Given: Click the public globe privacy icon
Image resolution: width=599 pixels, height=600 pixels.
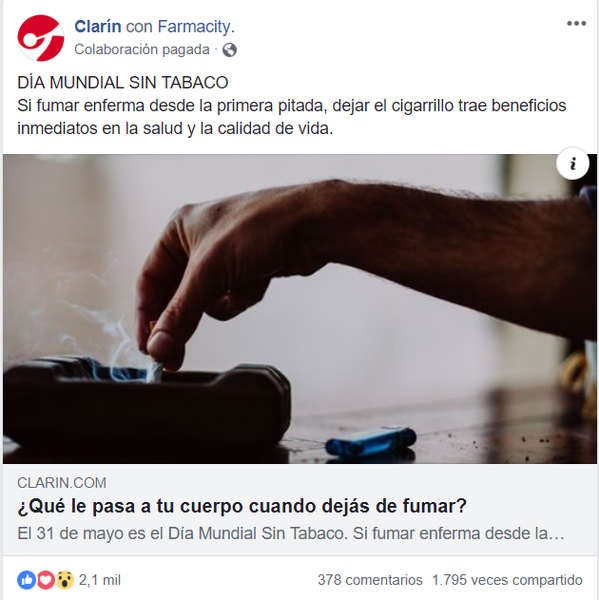Looking at the screenshot, I should tap(229, 50).
